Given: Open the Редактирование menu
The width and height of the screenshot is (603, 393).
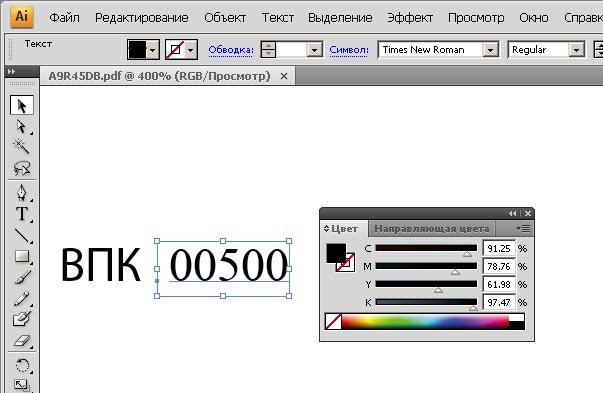Looking at the screenshot, I should [x=142, y=18].
